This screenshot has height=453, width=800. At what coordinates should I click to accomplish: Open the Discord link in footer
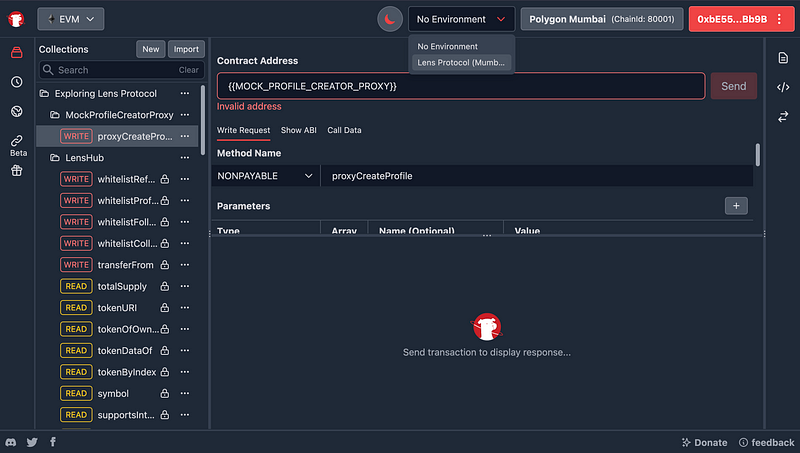tap(11, 442)
